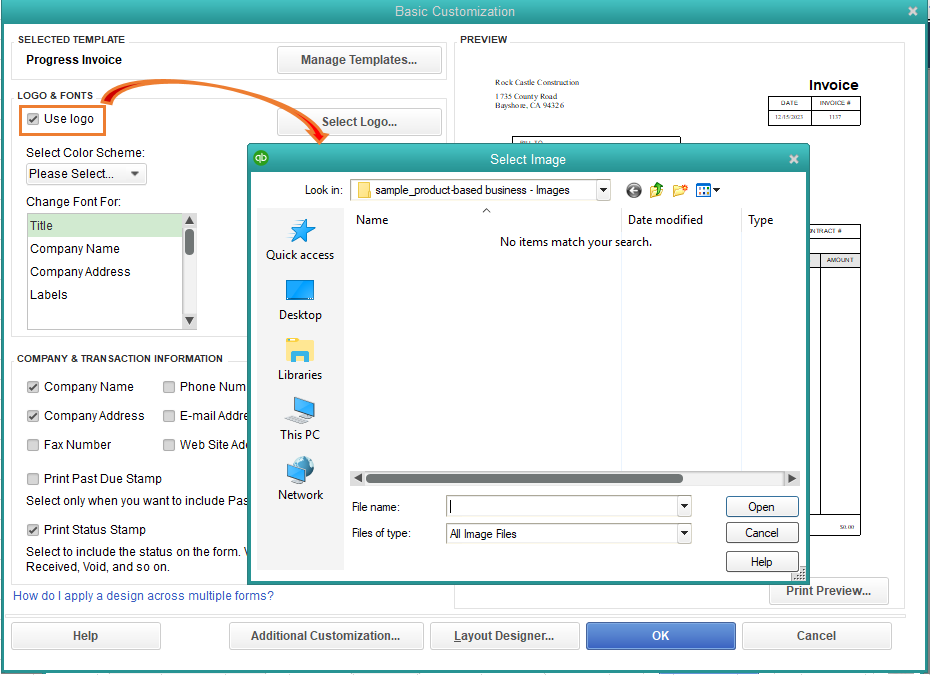This screenshot has width=930, height=675.
Task: Cancel the Basic Customization window
Action: coord(816,636)
